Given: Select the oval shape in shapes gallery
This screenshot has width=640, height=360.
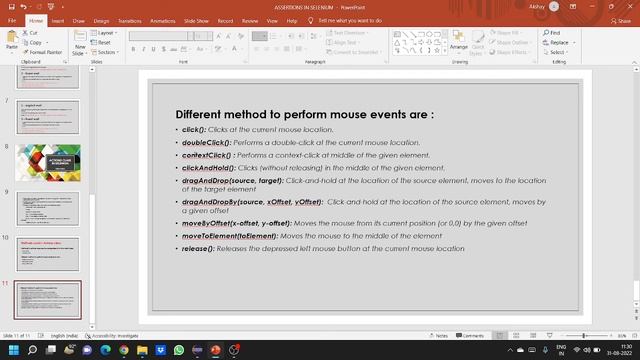Looking at the screenshot, I should pyautogui.click(x=429, y=34).
